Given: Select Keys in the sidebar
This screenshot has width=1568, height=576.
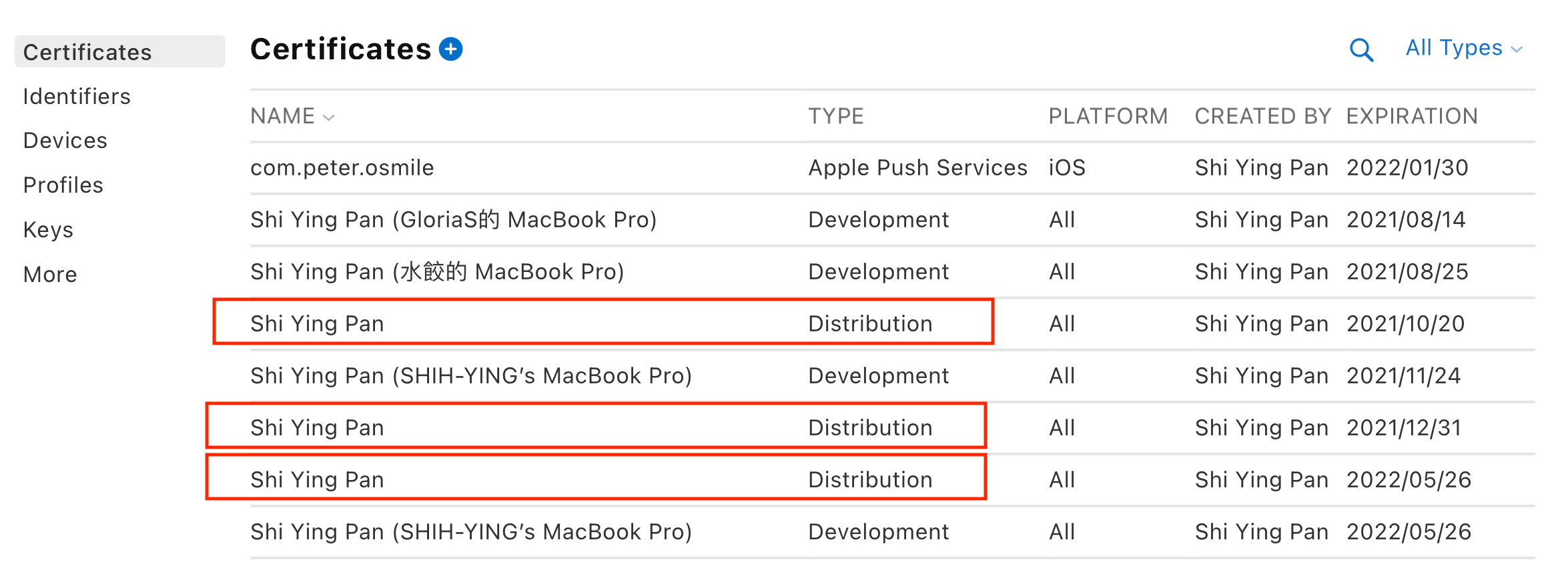Looking at the screenshot, I should coord(48,230).
